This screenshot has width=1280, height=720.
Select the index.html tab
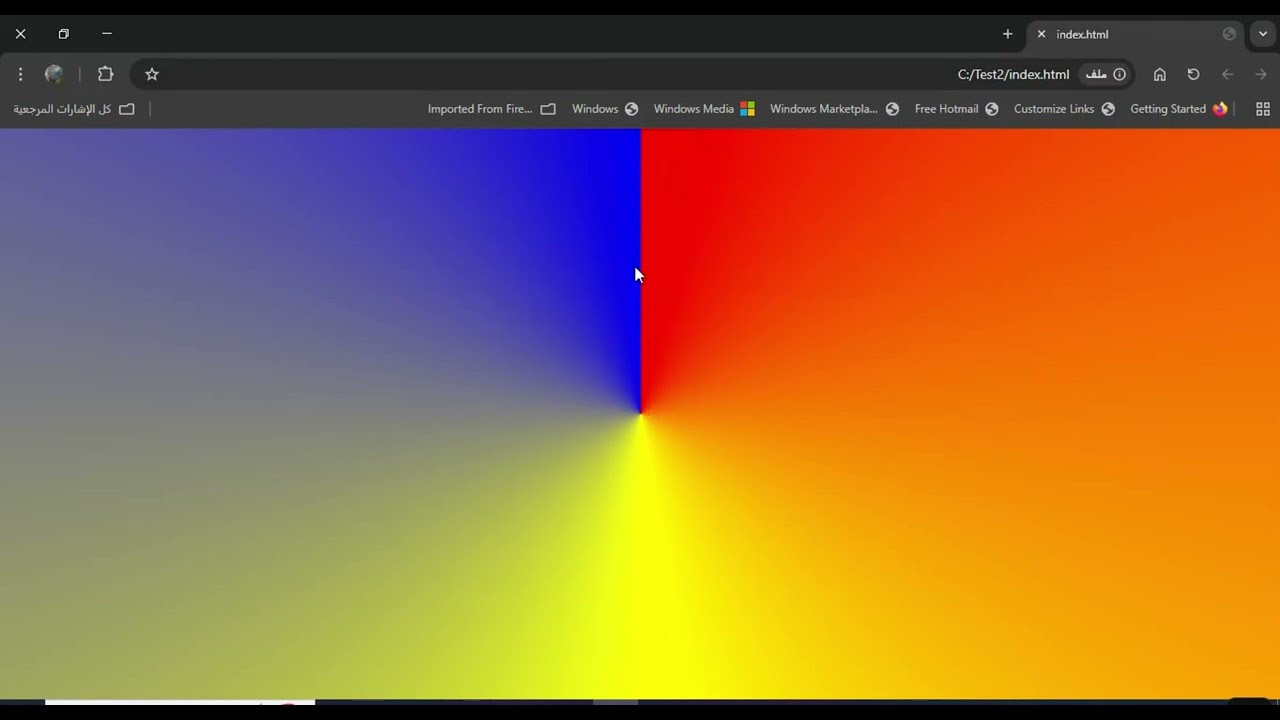pos(1135,34)
